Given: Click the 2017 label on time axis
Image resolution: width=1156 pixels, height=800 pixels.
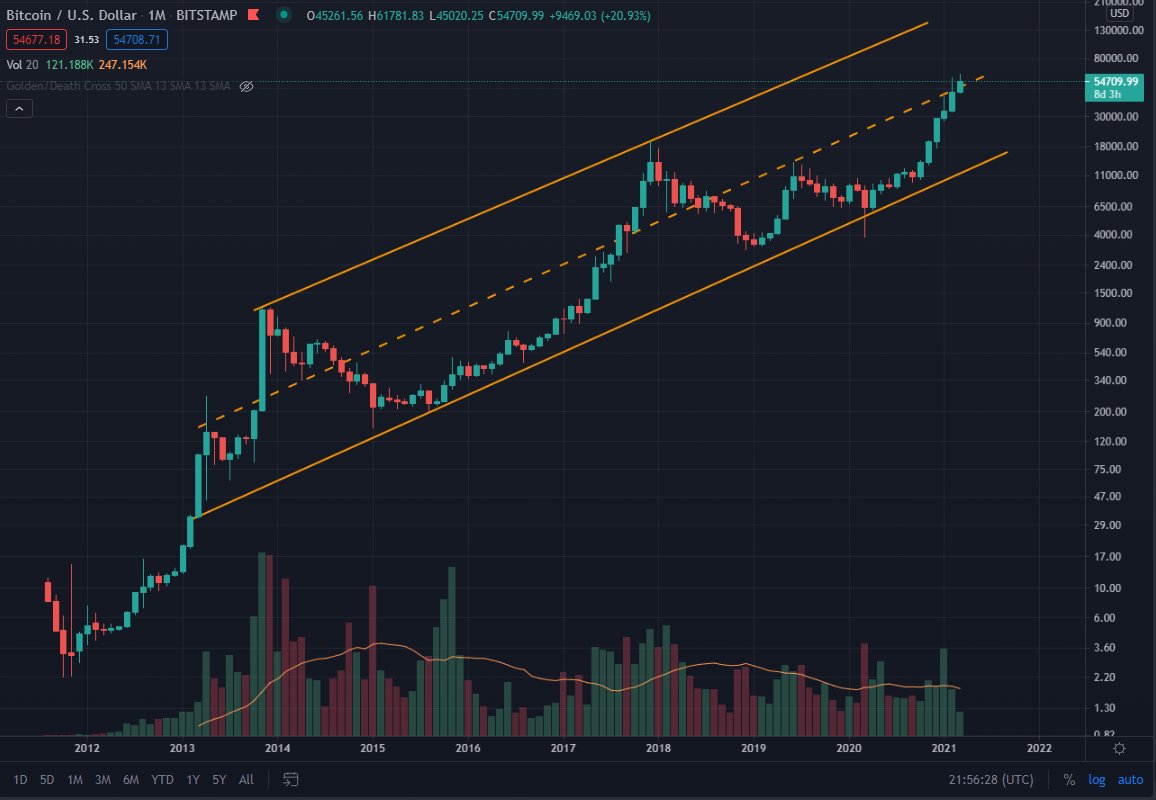Looking at the screenshot, I should pyautogui.click(x=563, y=748).
